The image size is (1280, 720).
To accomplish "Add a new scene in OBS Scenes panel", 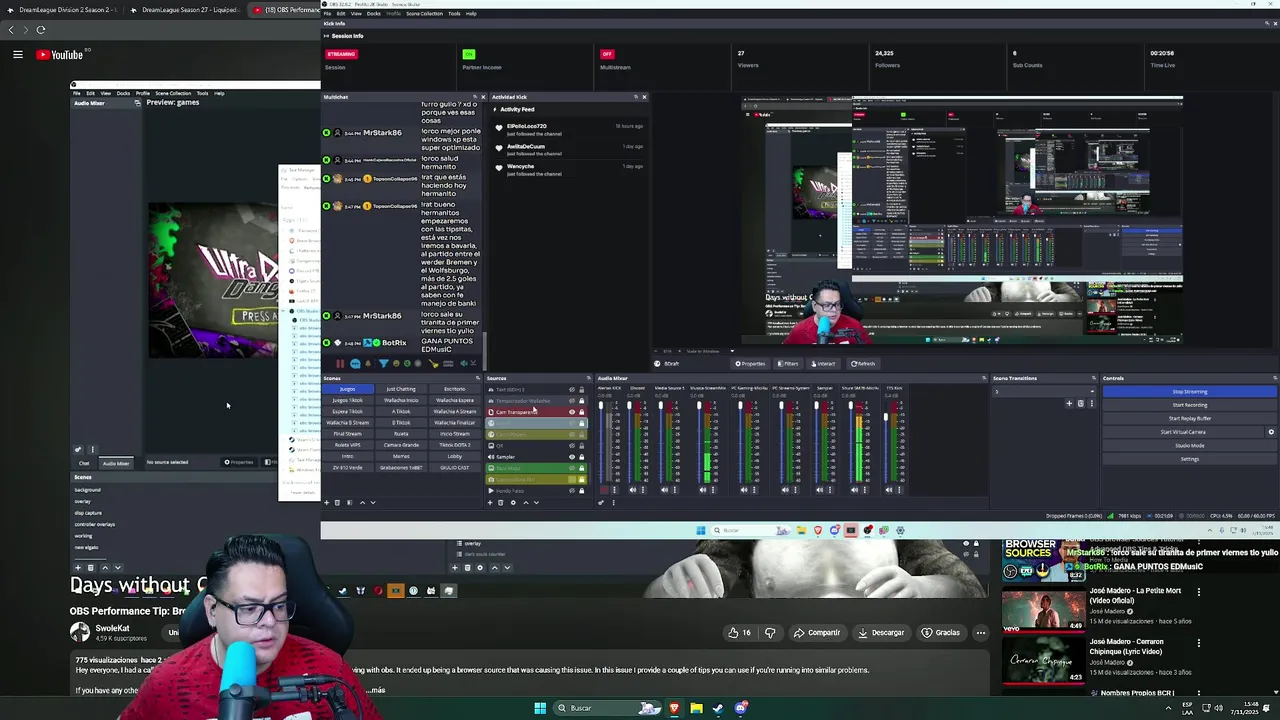I will point(327,502).
